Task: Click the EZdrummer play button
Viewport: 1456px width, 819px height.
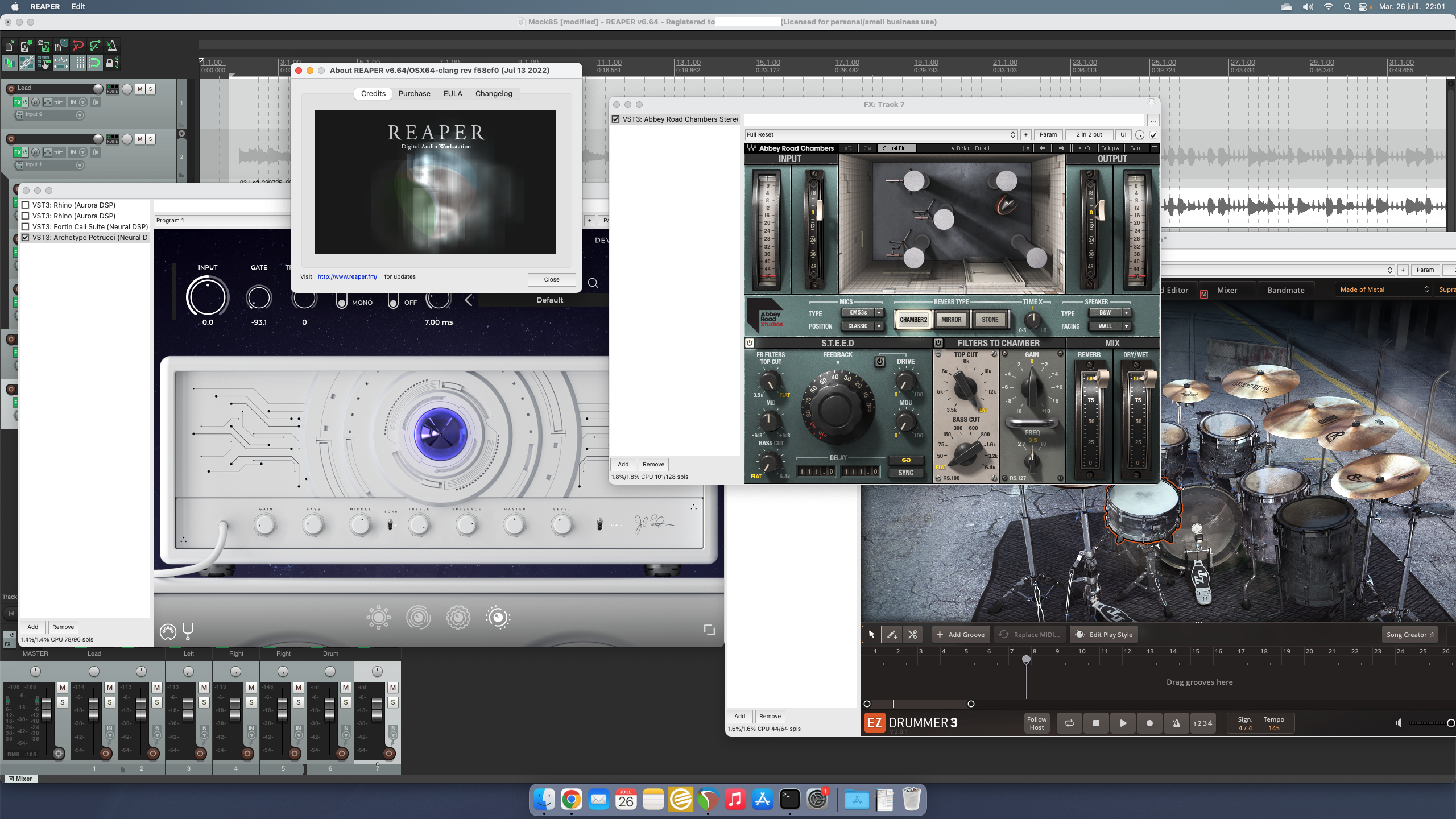Action: (1123, 723)
